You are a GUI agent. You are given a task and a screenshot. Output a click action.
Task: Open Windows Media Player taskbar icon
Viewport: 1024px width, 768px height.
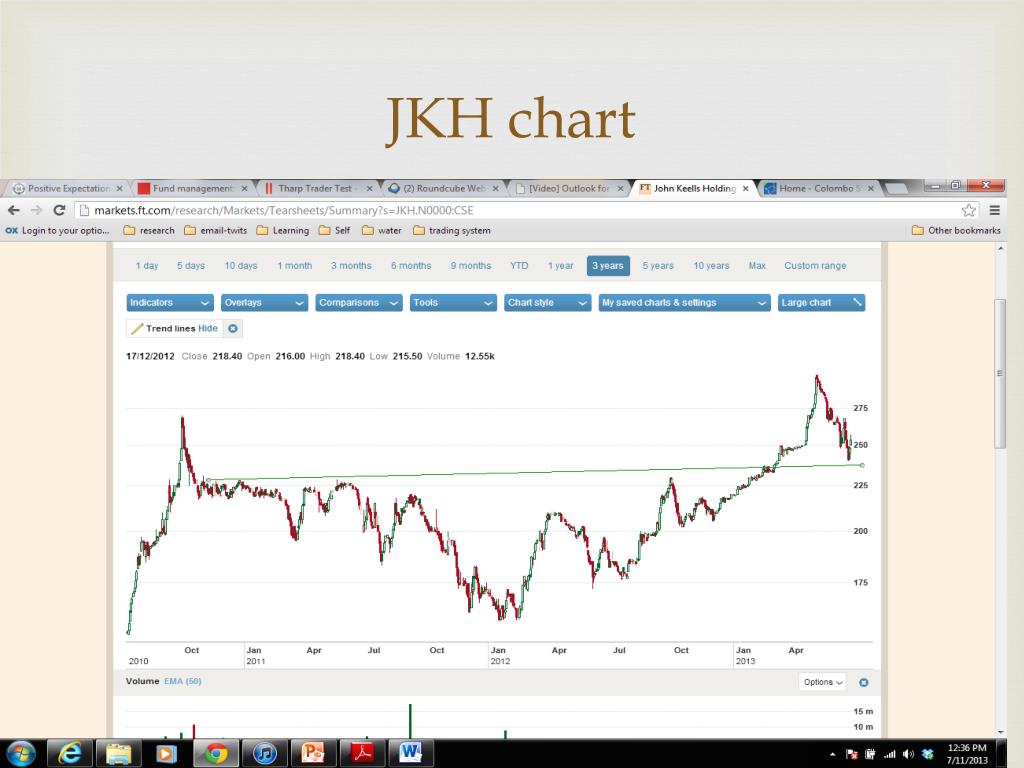point(166,754)
